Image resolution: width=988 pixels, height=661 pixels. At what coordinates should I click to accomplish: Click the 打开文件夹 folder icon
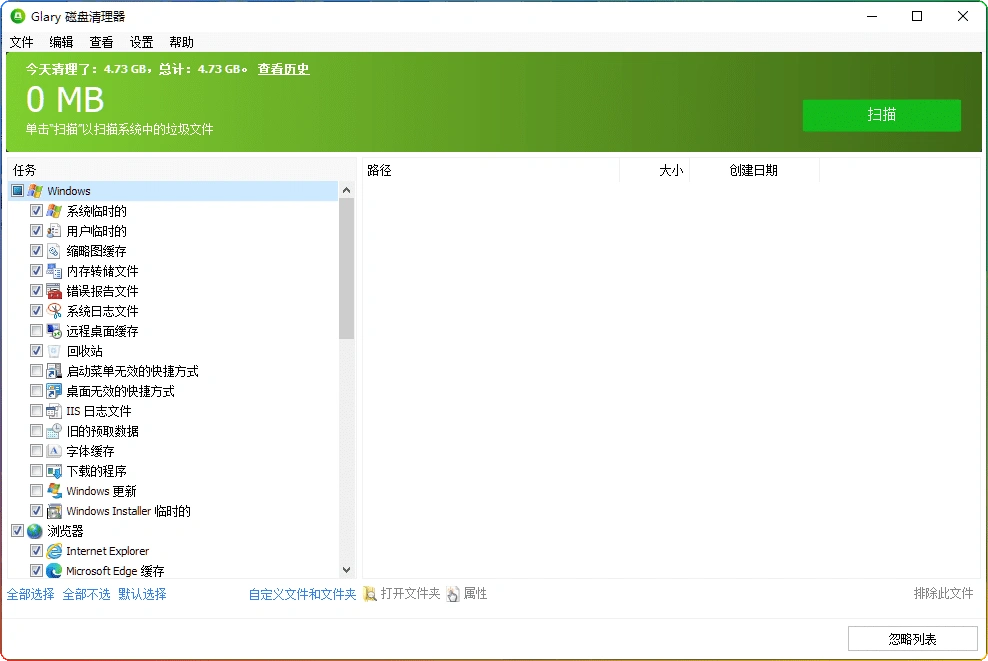coord(369,593)
